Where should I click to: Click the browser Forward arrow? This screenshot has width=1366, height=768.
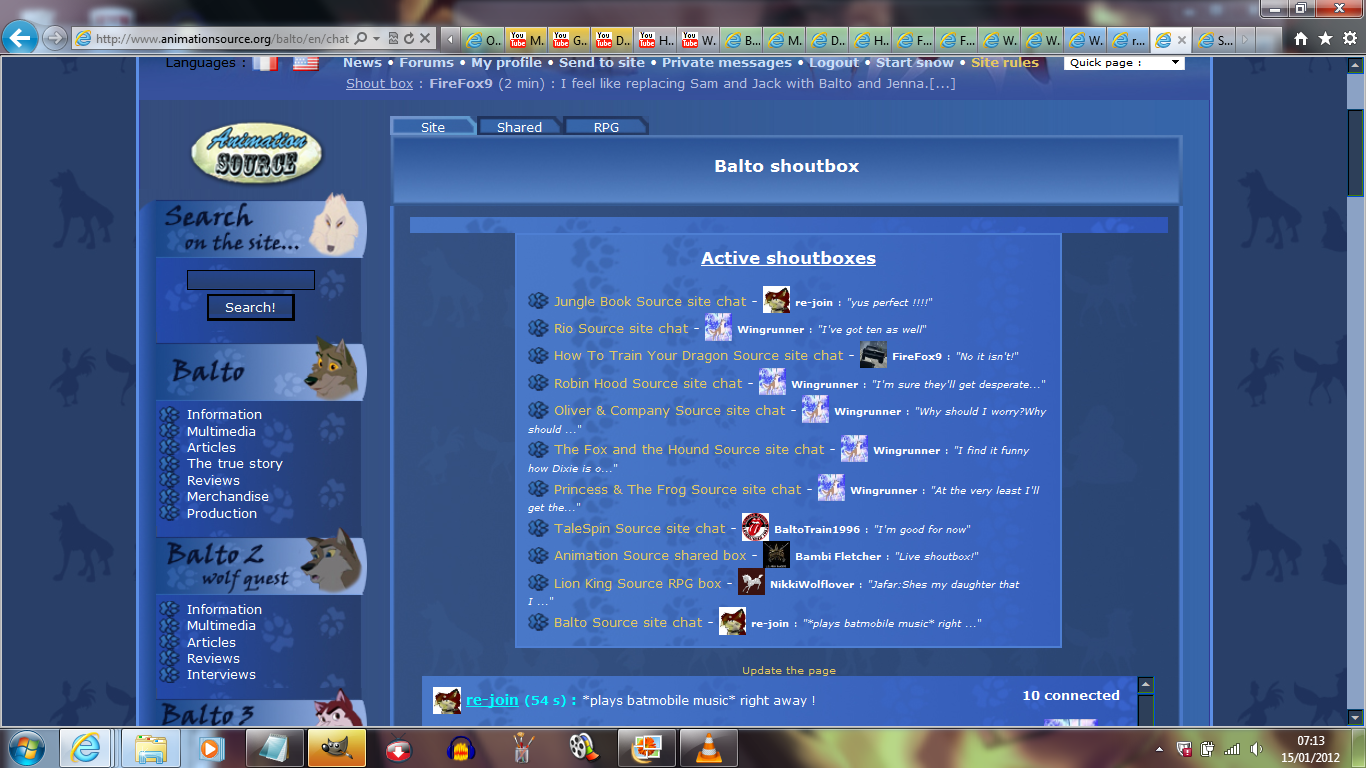pos(54,38)
